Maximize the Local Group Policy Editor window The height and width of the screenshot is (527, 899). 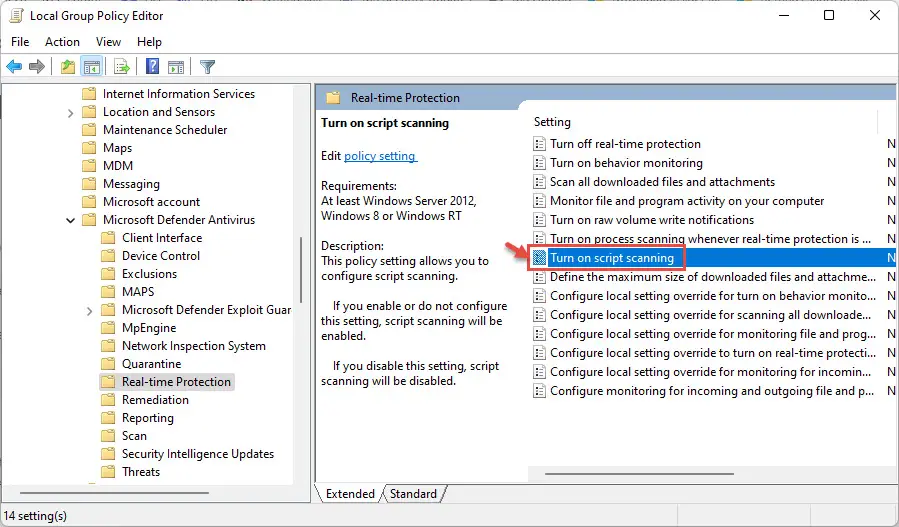(829, 15)
